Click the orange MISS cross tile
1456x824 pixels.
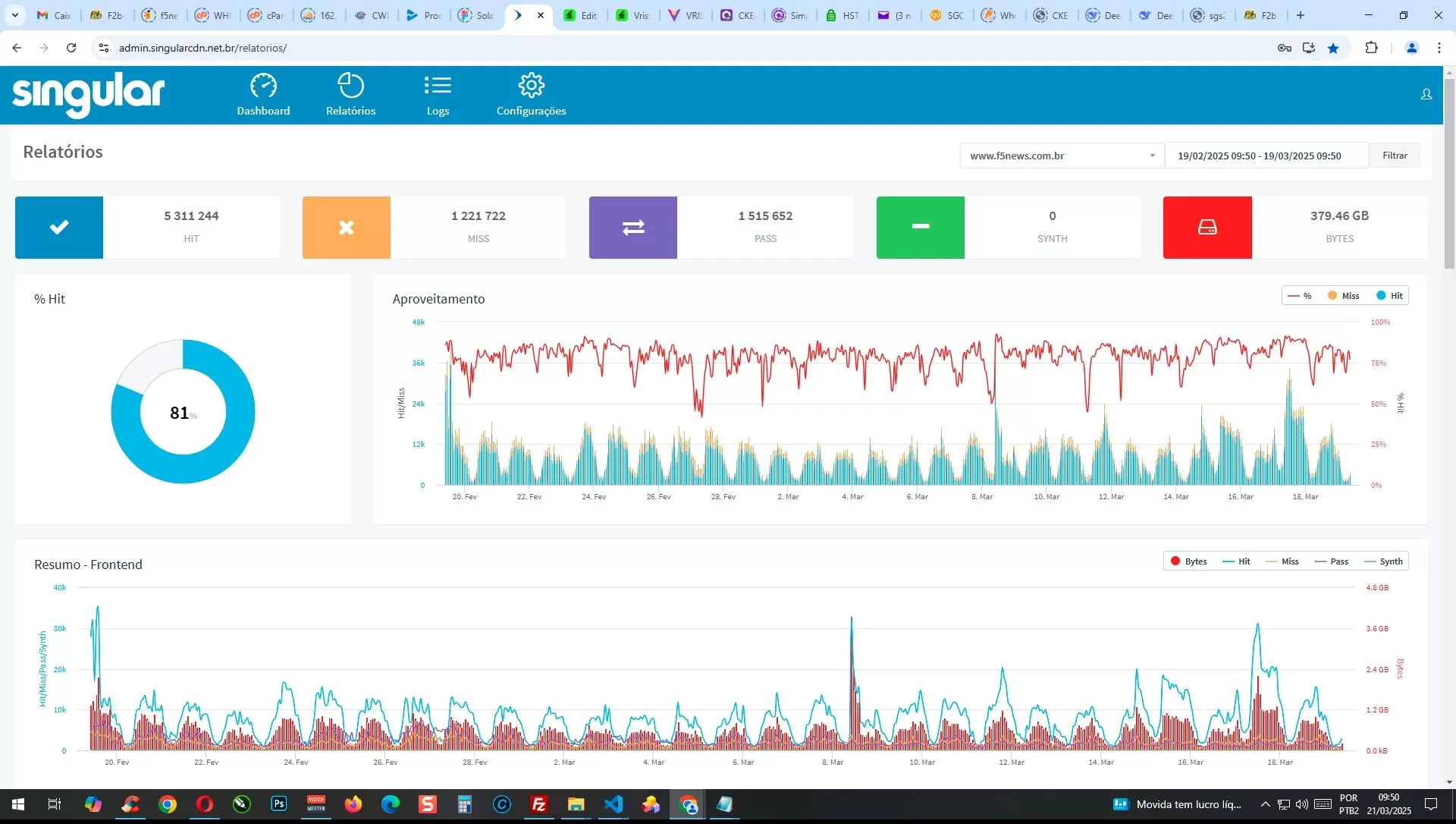(x=346, y=228)
